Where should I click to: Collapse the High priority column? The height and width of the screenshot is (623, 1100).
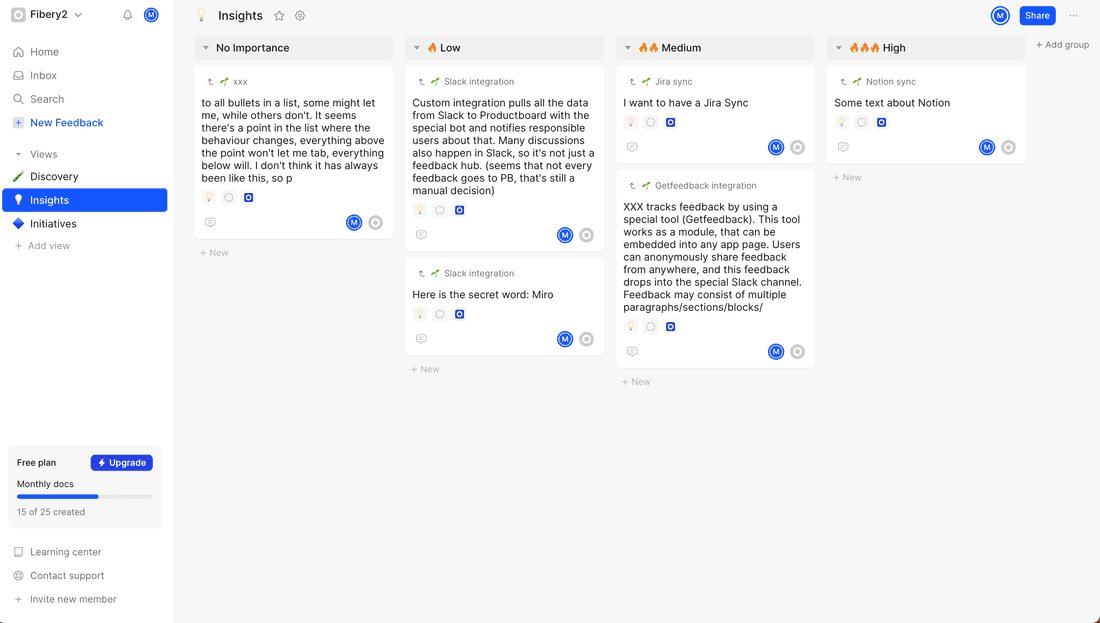click(839, 47)
